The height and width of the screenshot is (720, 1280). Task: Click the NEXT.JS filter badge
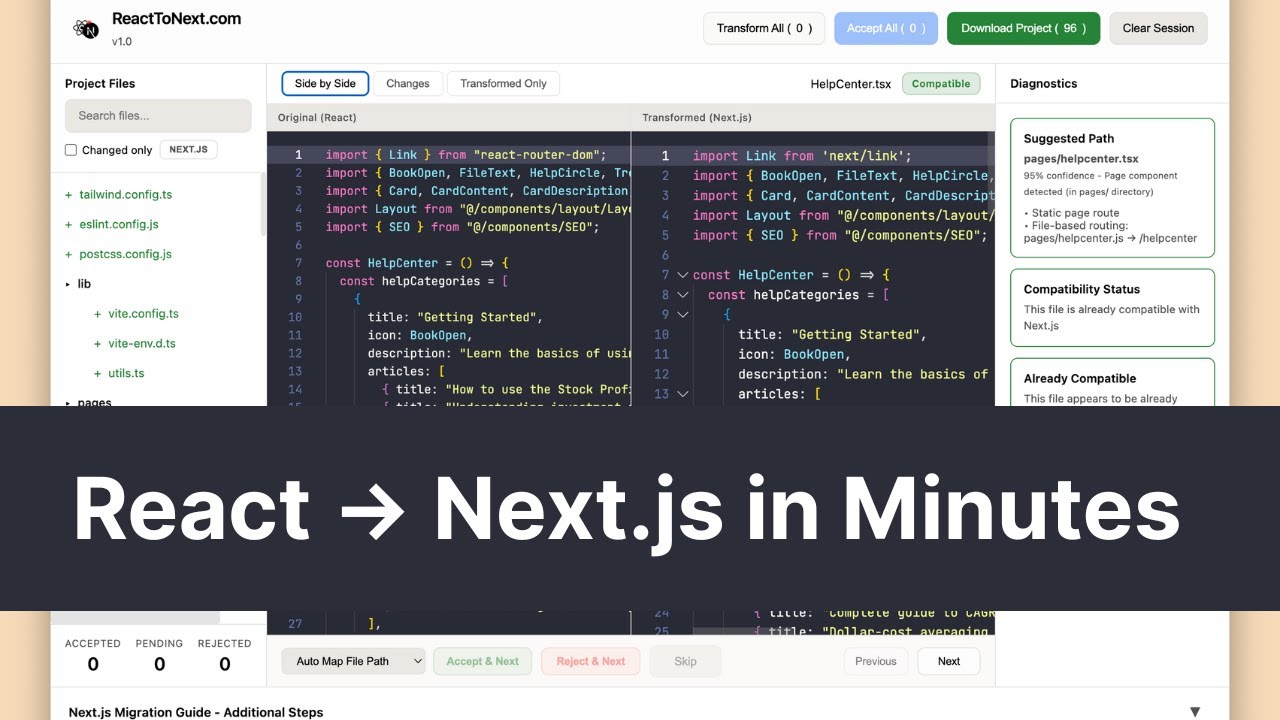(188, 150)
